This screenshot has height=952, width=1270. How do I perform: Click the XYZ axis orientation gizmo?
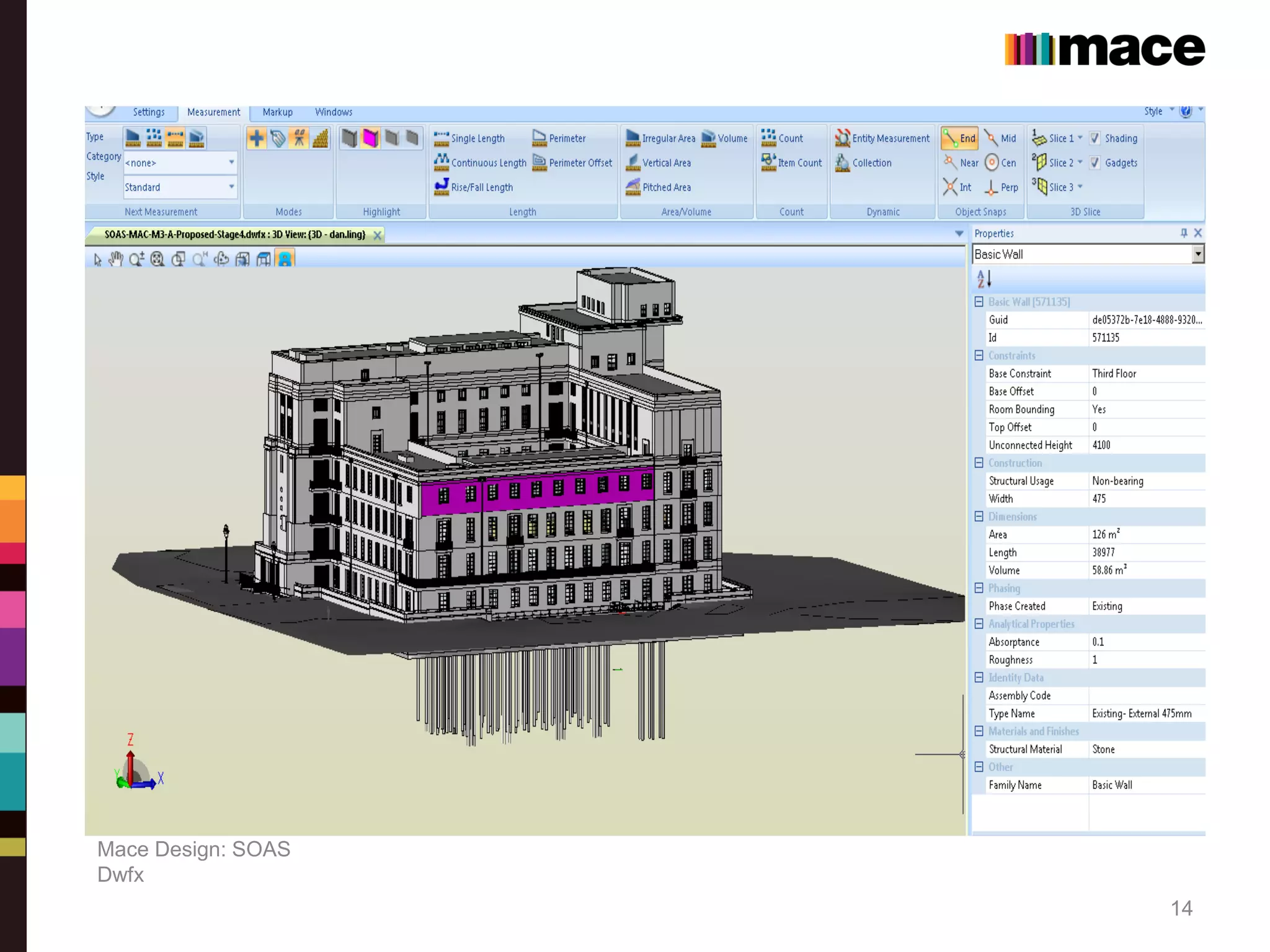click(138, 764)
